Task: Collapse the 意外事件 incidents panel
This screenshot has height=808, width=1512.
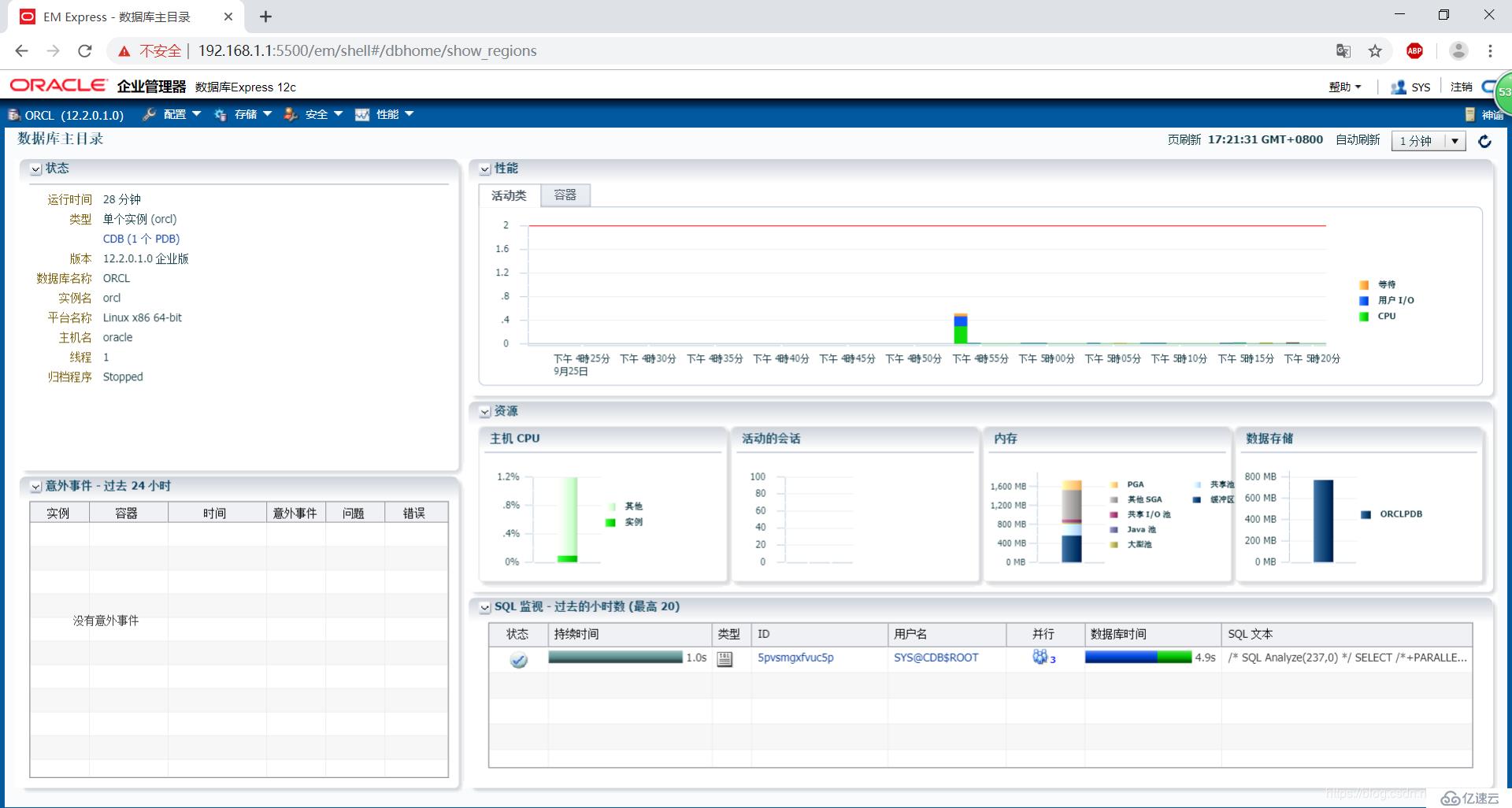Action: coord(35,487)
